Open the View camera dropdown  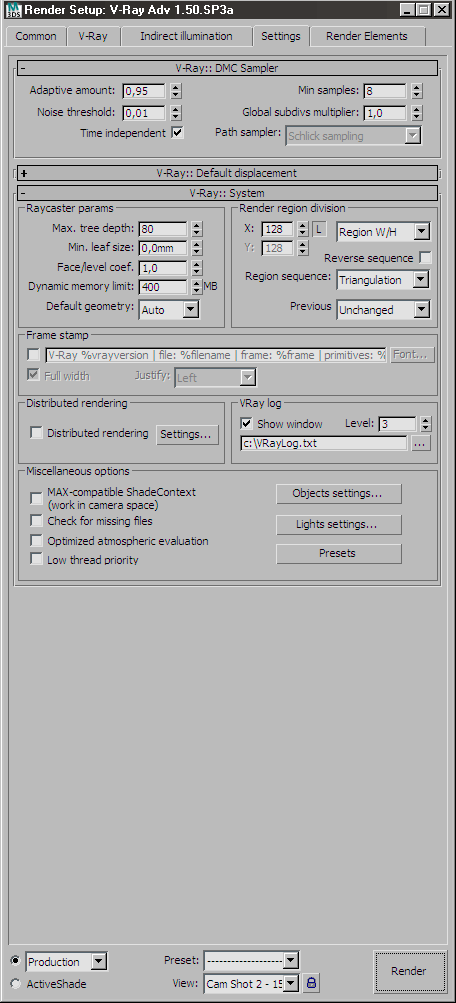coord(251,983)
